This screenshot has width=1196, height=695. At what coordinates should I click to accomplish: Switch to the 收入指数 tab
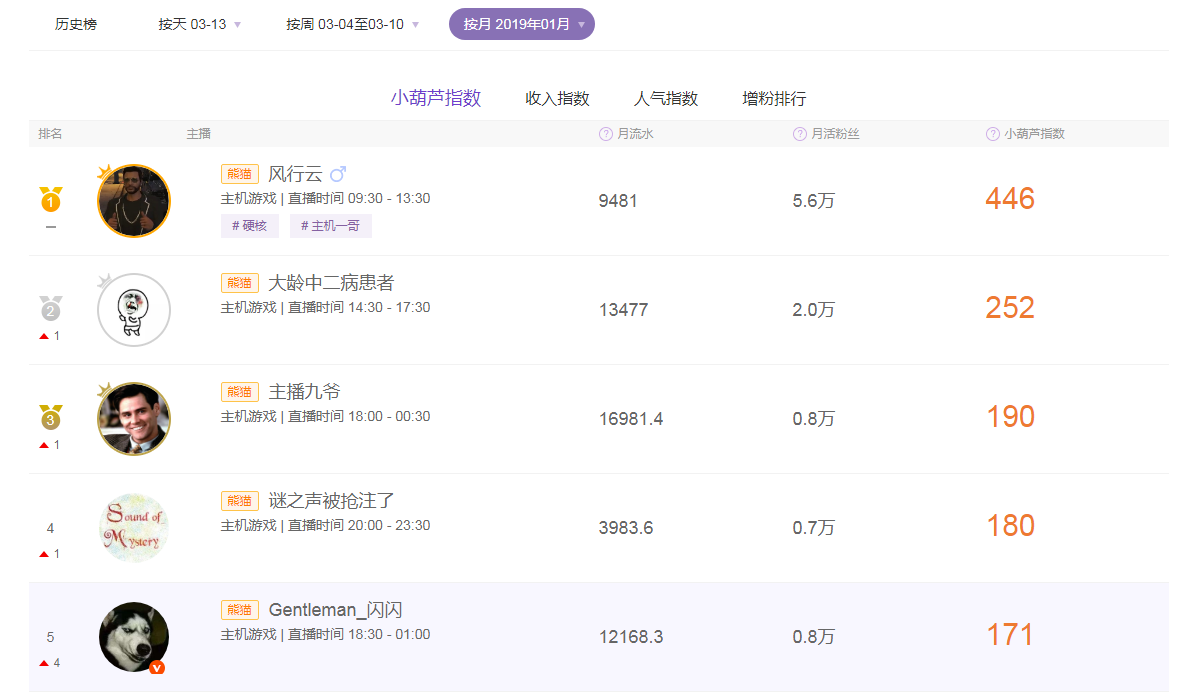(x=557, y=98)
